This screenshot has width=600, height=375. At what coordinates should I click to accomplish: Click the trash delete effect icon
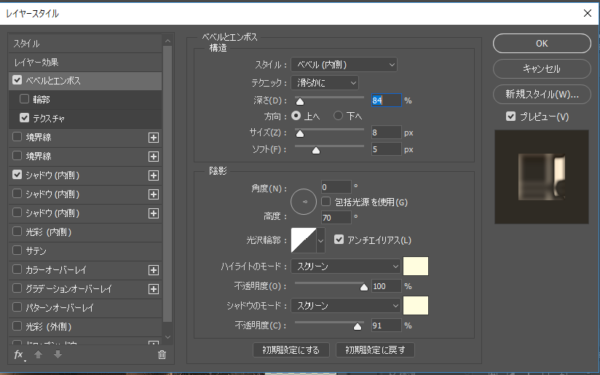pyautogui.click(x=162, y=355)
